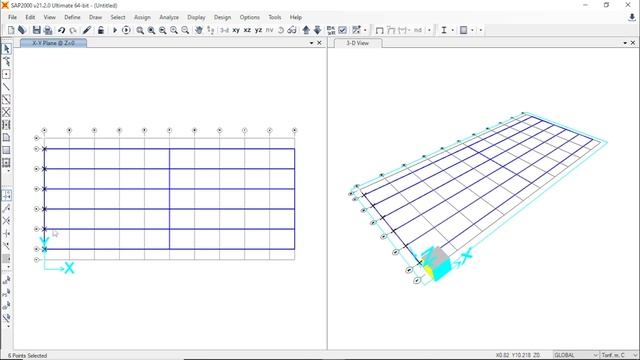The width and height of the screenshot is (640, 360).
Task: Open the Help menu
Action: pyautogui.click(x=296, y=17)
